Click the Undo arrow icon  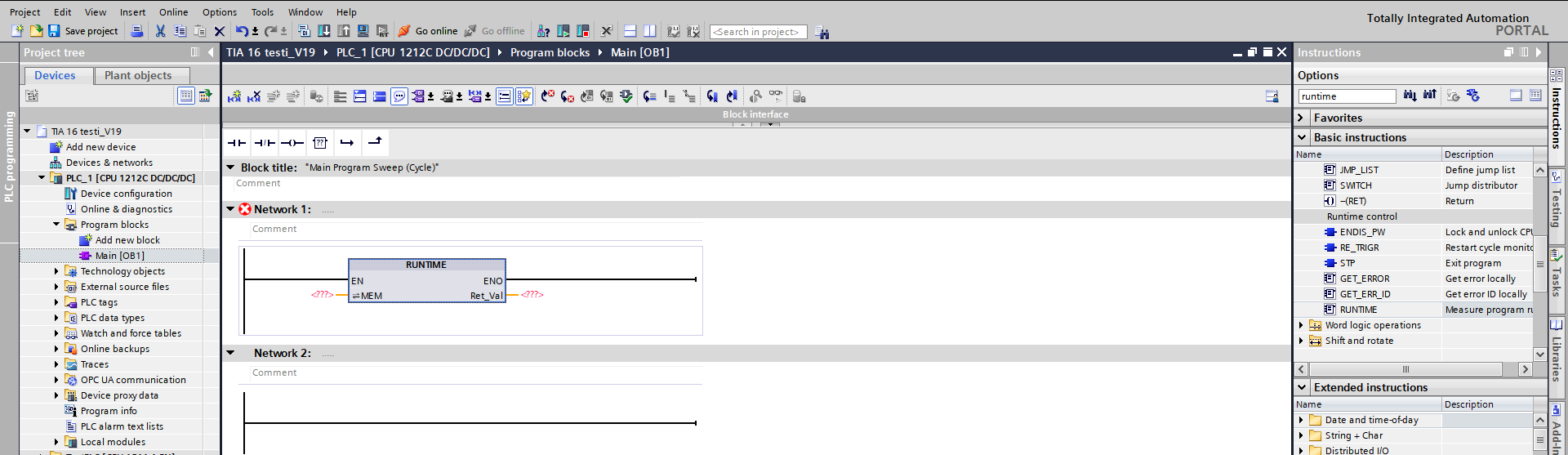[242, 31]
